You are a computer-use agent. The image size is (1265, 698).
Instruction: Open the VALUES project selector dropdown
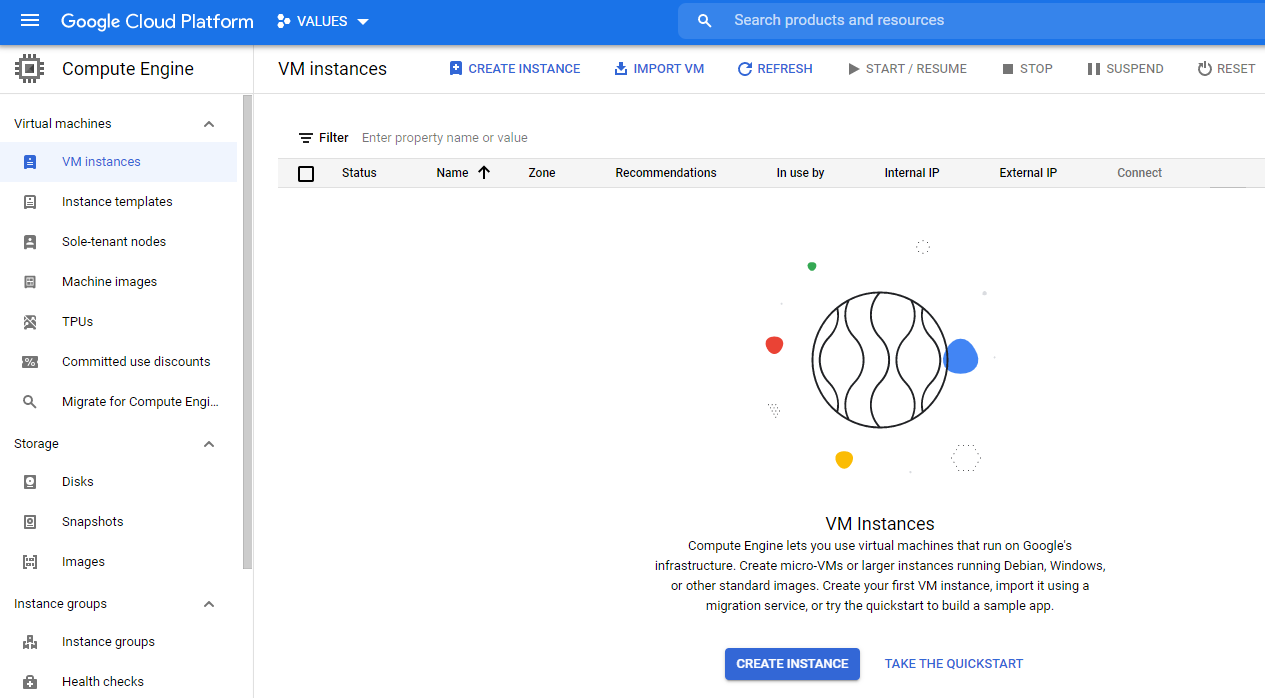tap(323, 21)
